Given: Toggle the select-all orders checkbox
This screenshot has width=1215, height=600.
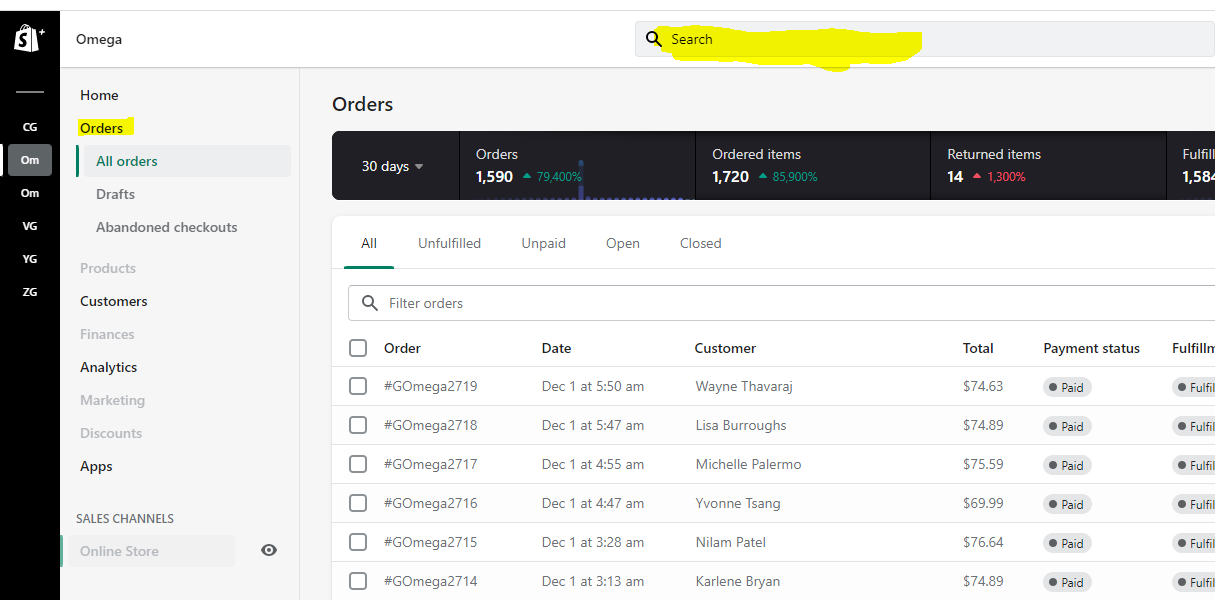Looking at the screenshot, I should click(358, 348).
